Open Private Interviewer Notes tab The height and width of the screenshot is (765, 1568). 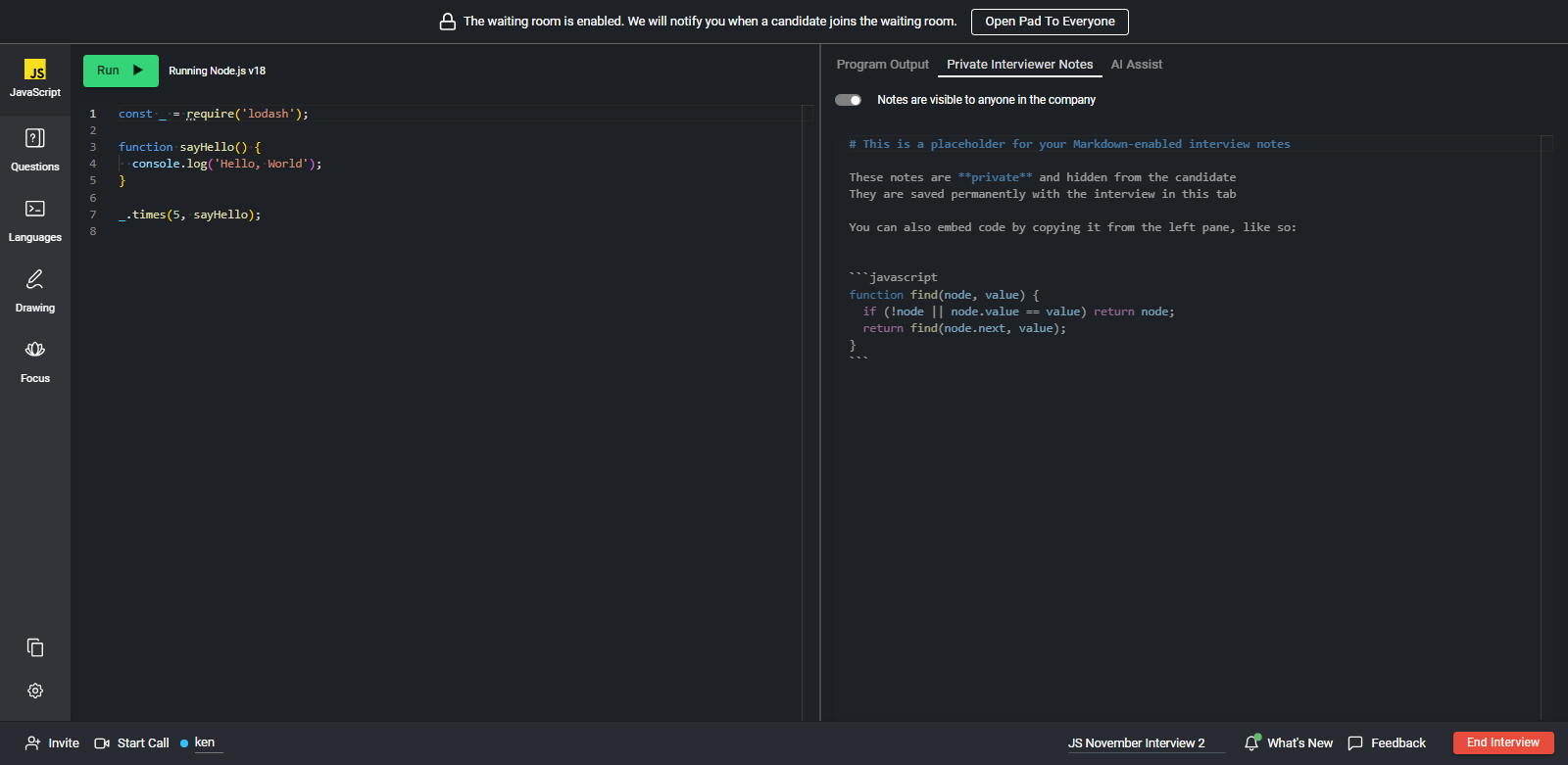[1019, 65]
